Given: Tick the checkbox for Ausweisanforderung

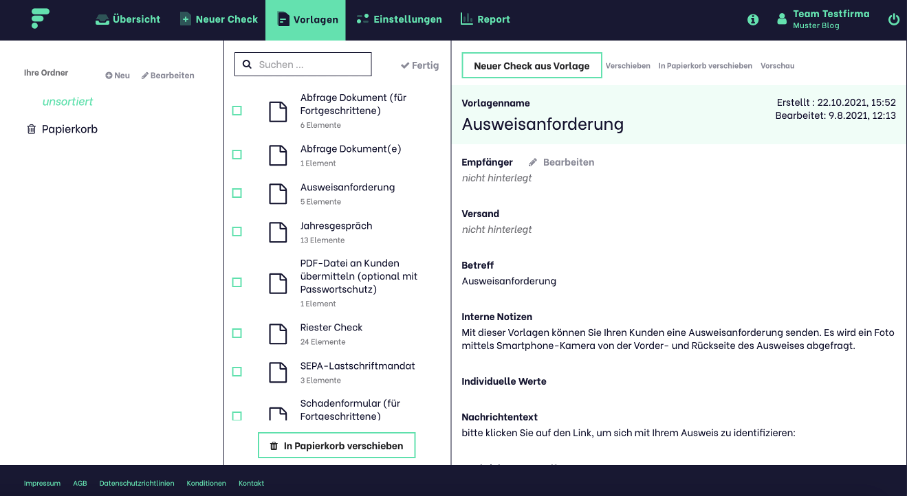Looking at the screenshot, I should tap(237, 193).
